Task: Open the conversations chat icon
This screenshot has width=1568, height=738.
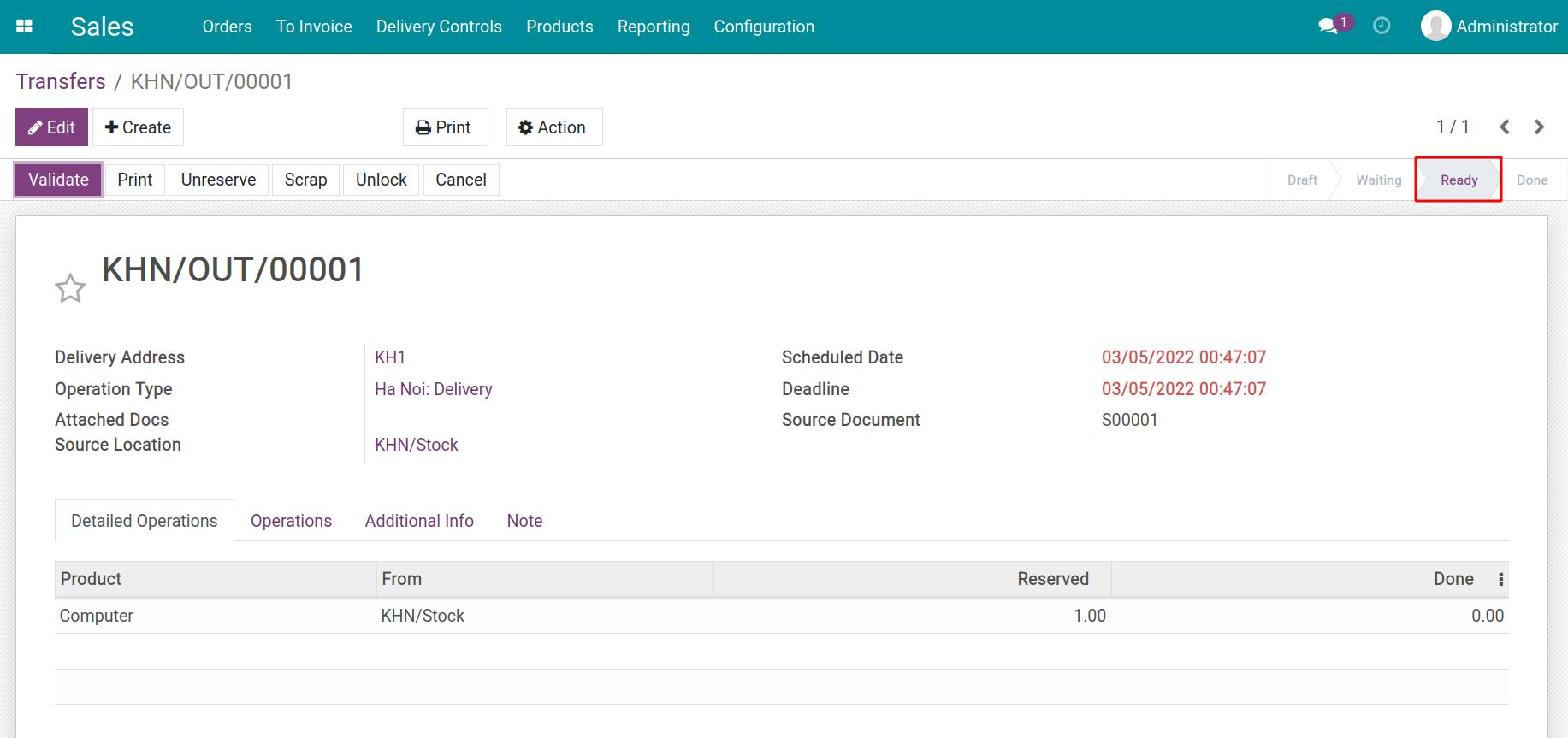Action: [1328, 27]
